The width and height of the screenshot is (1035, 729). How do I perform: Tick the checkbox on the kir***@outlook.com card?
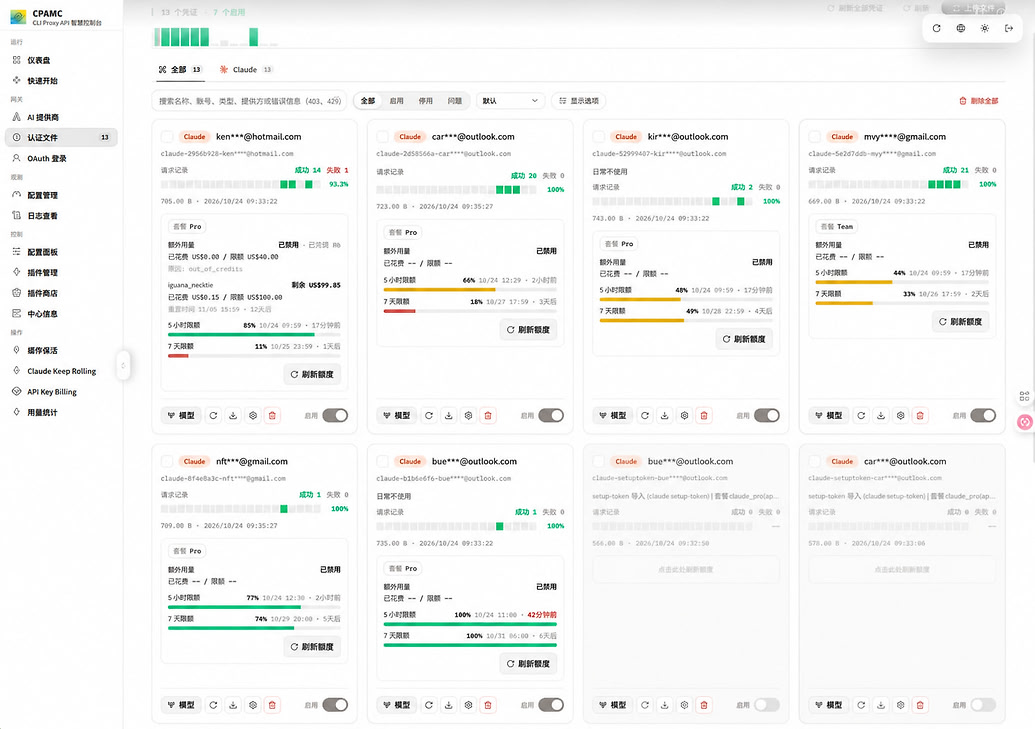point(599,137)
